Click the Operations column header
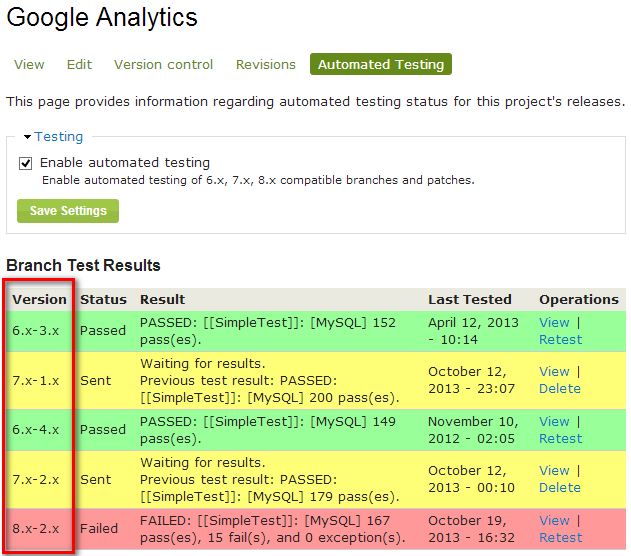Screen dimensions: 631x556 click(x=579, y=299)
